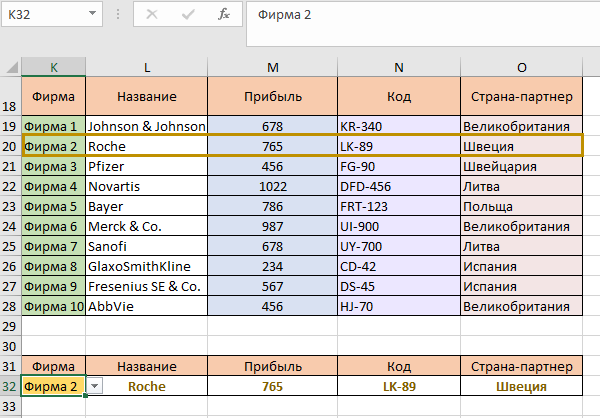The image size is (600, 418).
Task: Click profit value 1022
Action: [x=272, y=186]
